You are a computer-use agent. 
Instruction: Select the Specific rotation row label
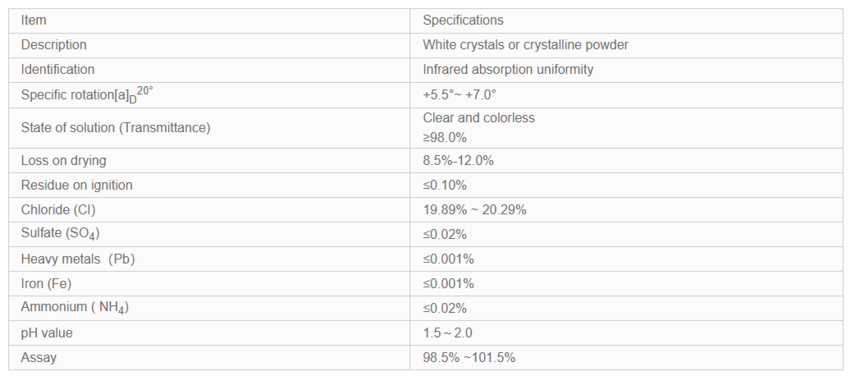pos(87,94)
